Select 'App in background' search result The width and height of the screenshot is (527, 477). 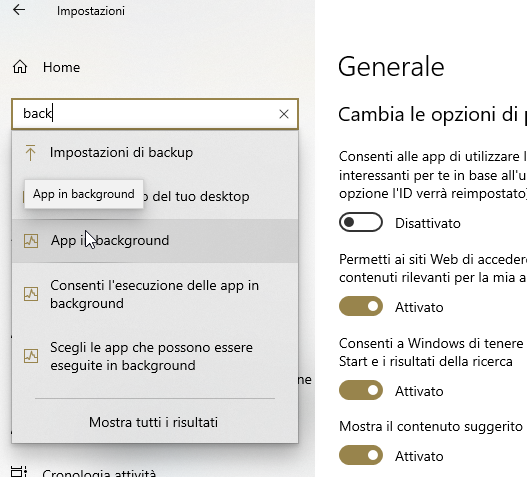[155, 241]
